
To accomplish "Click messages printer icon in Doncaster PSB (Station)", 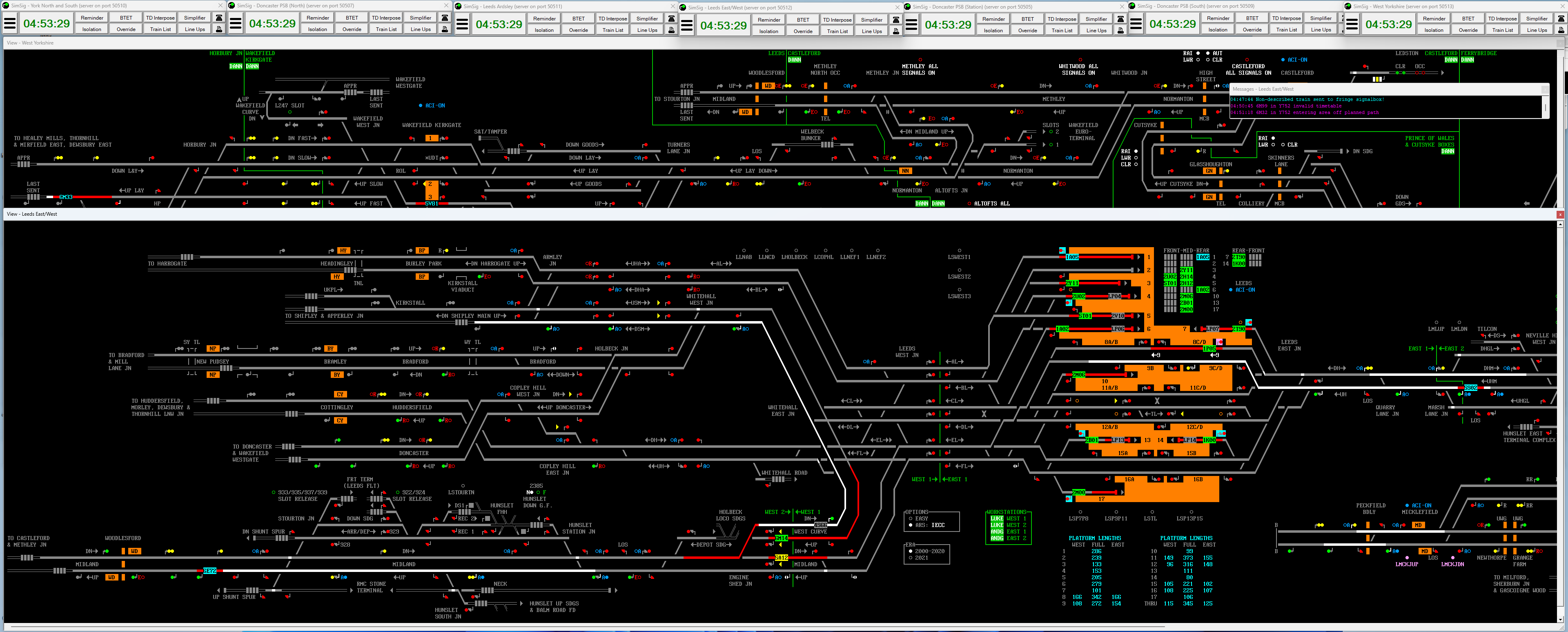I will (1120, 31).
